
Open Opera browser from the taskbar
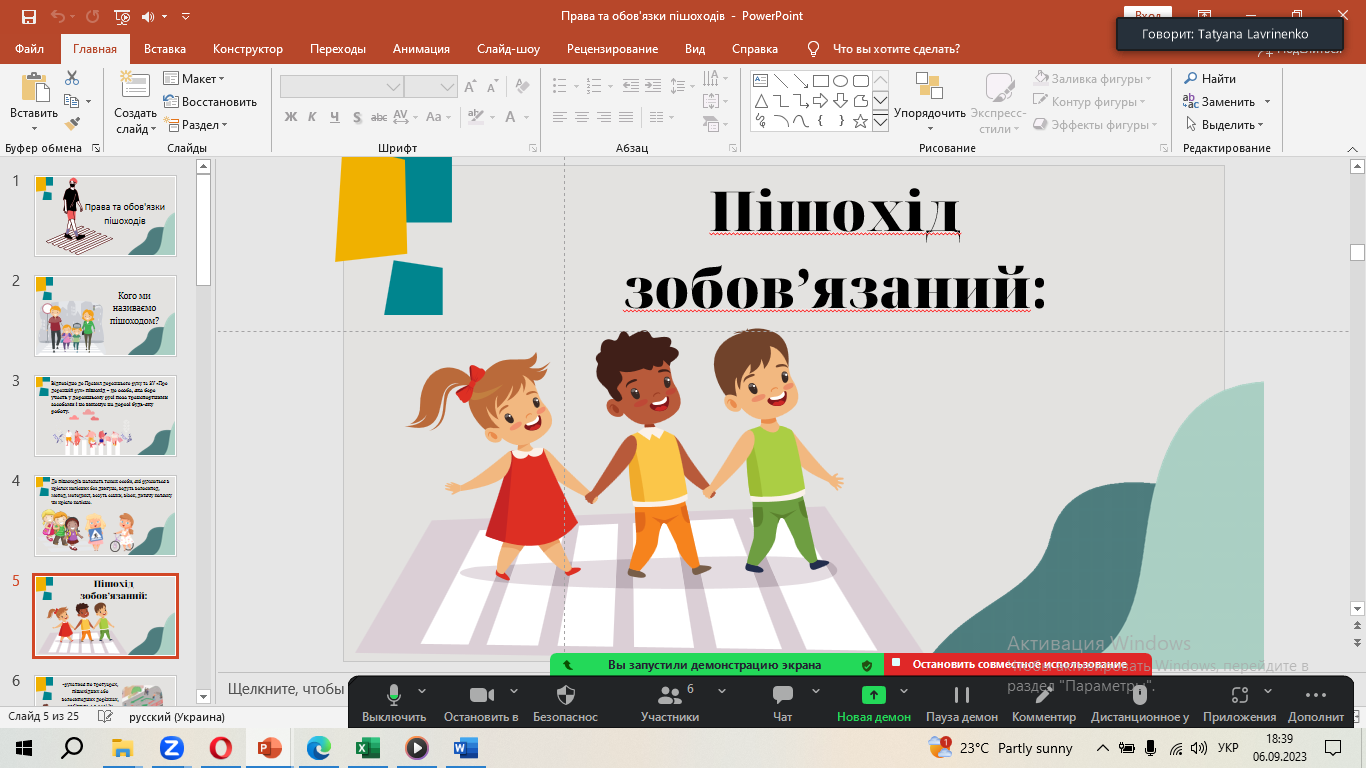pyautogui.click(x=221, y=747)
